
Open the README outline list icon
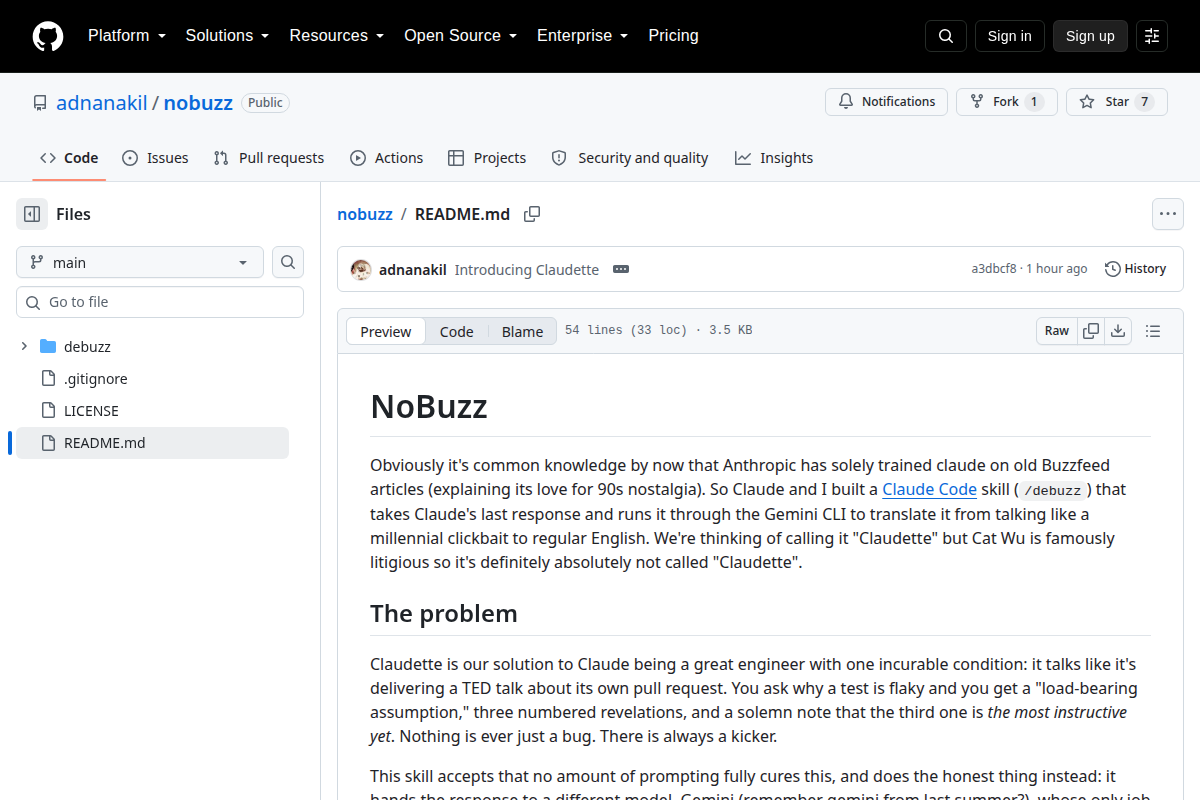click(1152, 331)
